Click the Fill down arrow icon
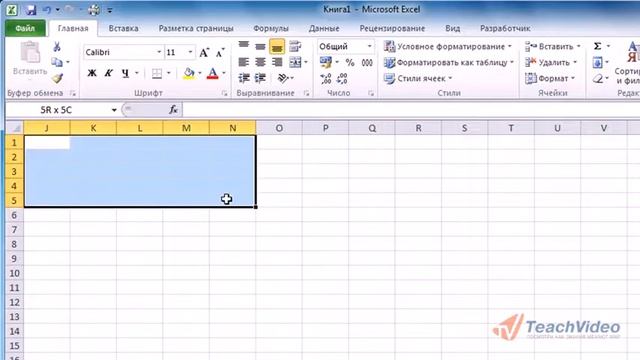 click(597, 62)
